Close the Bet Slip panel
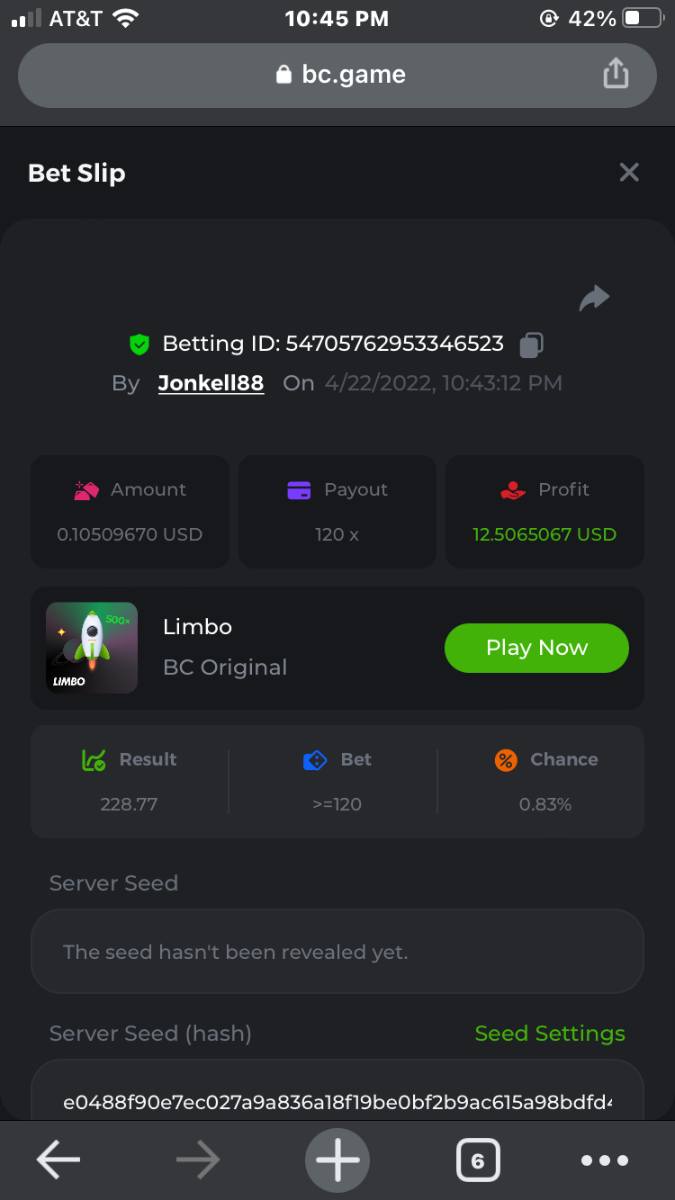Image resolution: width=675 pixels, height=1200 pixels. (x=629, y=173)
